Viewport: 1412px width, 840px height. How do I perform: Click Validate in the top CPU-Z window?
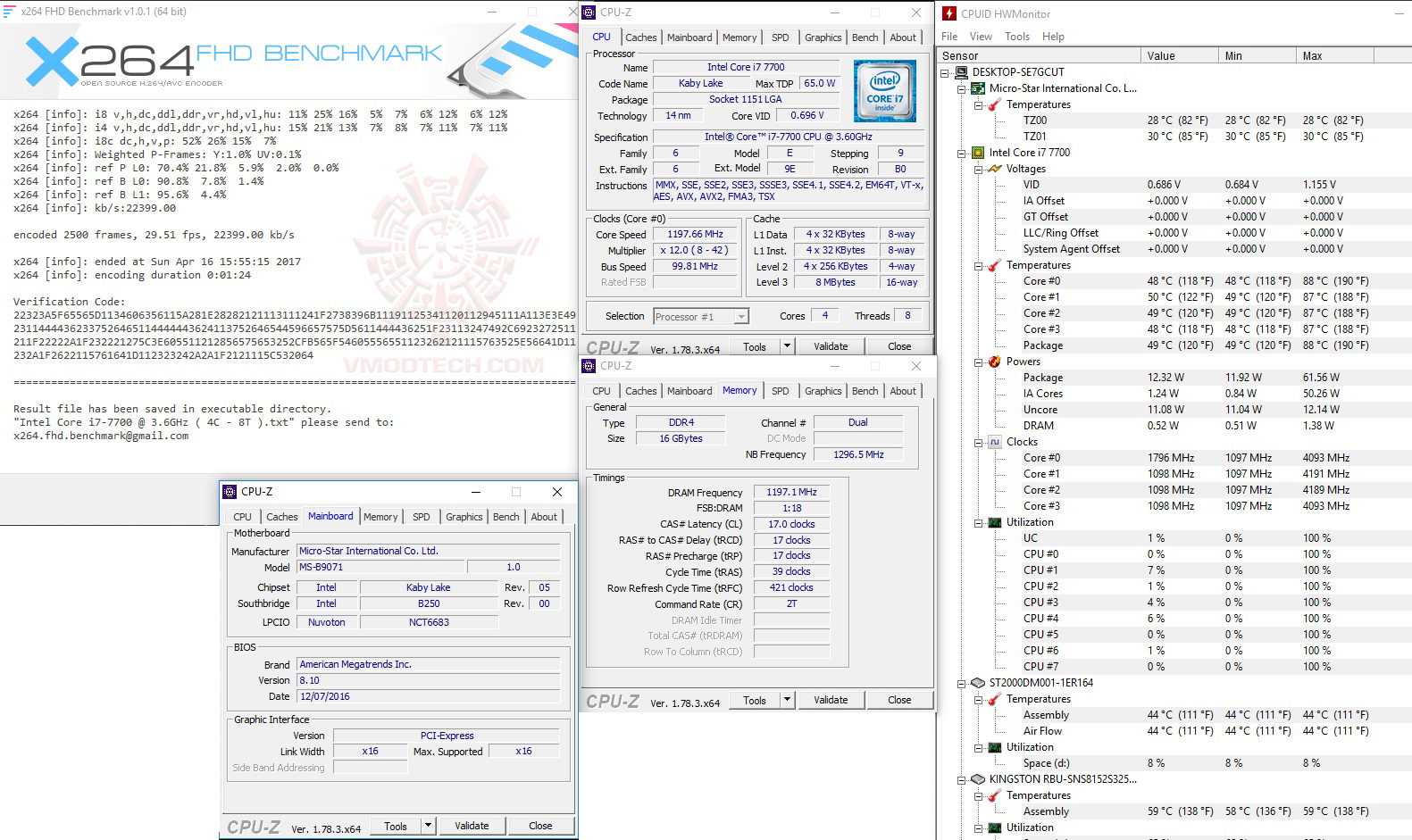pos(831,346)
